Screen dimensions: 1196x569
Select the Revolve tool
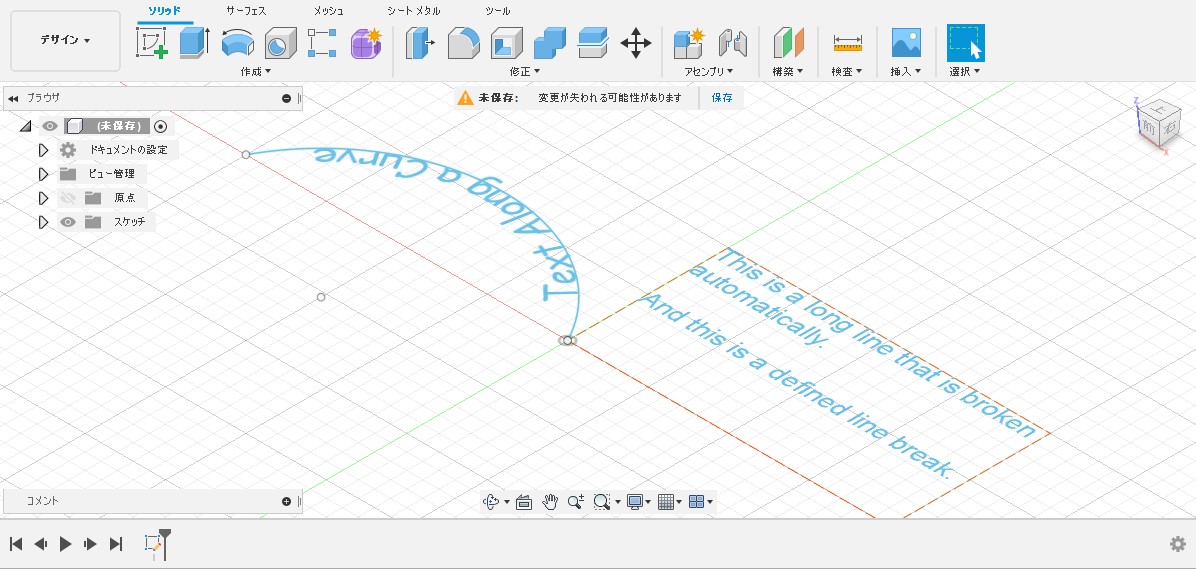tap(237, 43)
